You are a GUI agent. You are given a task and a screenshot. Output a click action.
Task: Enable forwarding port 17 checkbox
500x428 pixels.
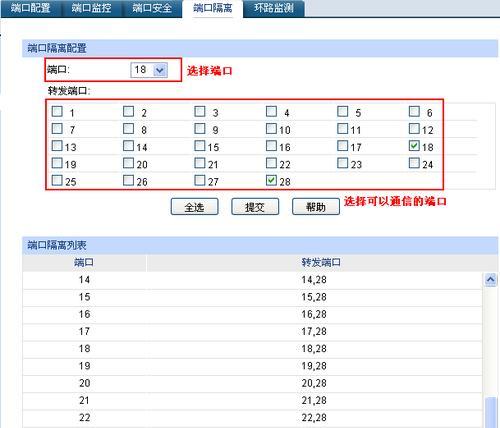point(343,146)
